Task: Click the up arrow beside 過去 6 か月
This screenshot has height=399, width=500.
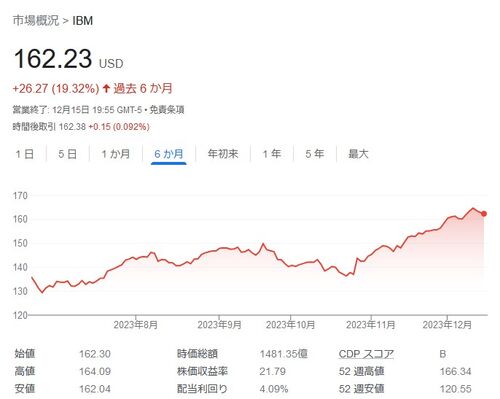Action: tap(106, 88)
